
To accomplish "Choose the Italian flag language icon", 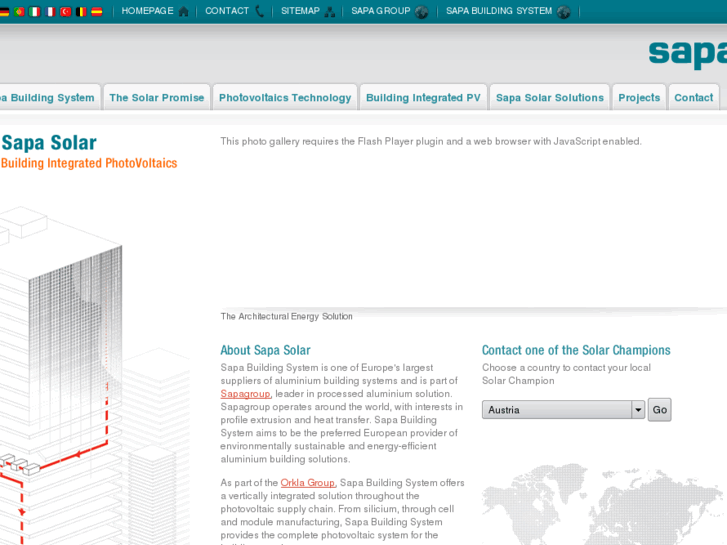I will pyautogui.click(x=34, y=12).
